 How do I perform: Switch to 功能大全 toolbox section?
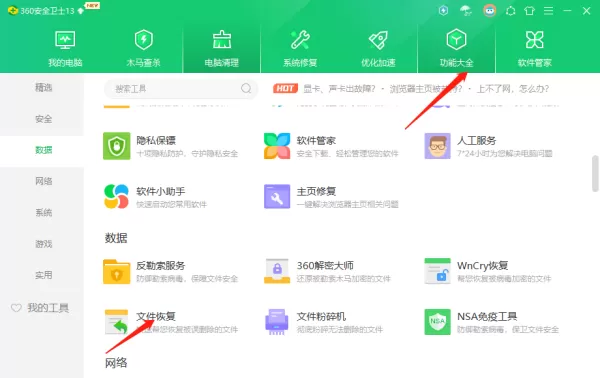456,48
